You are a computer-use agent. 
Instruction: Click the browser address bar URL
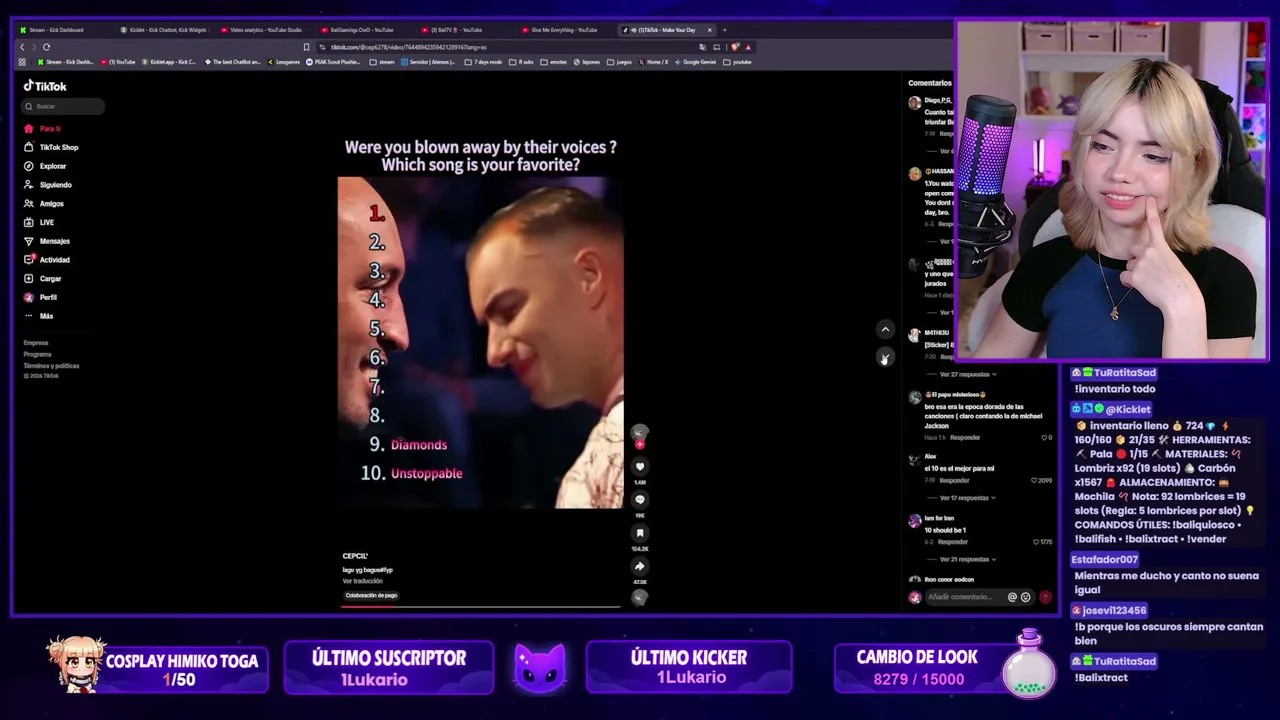410,47
